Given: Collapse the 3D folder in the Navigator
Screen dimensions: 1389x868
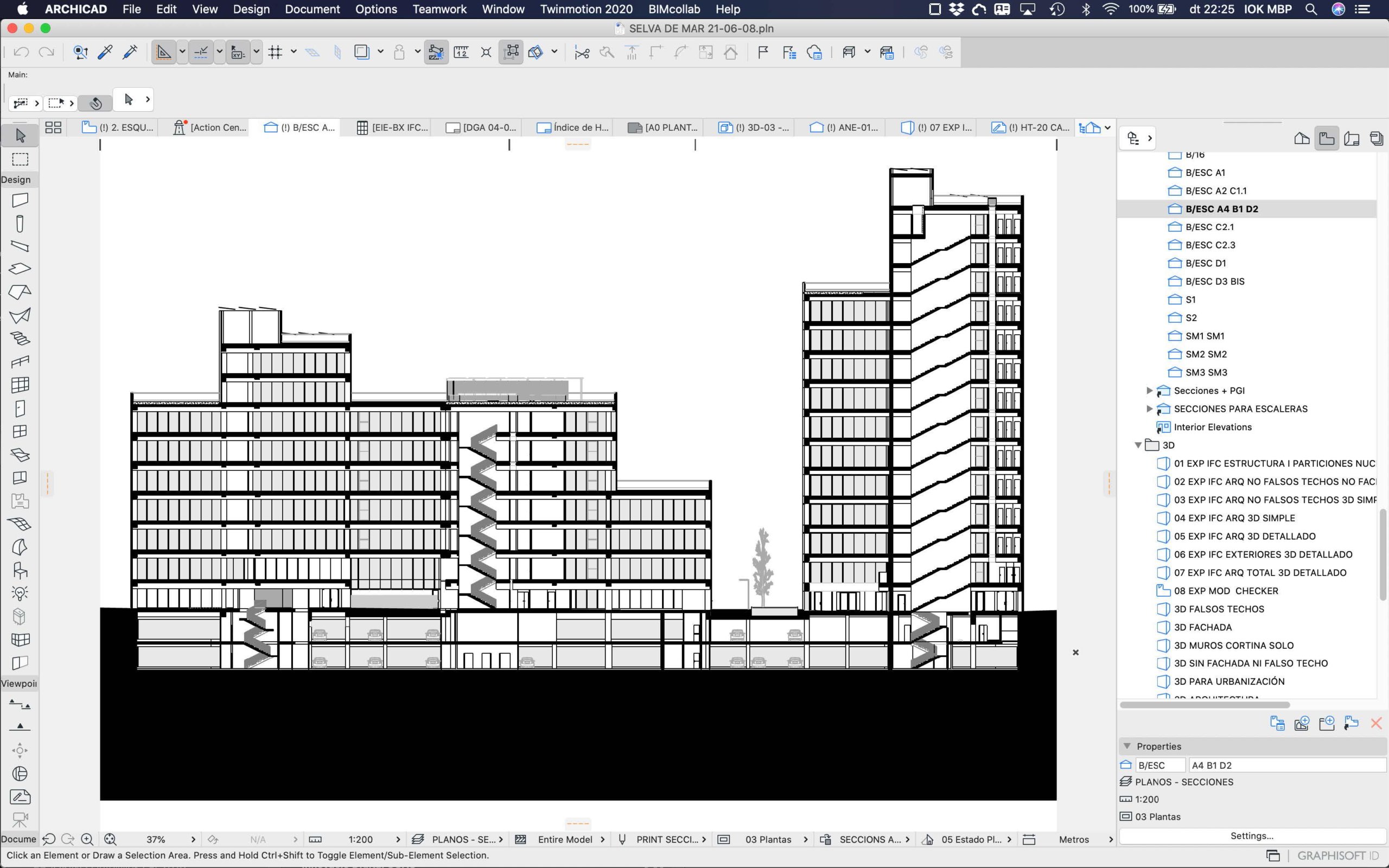Looking at the screenshot, I should tap(1138, 445).
